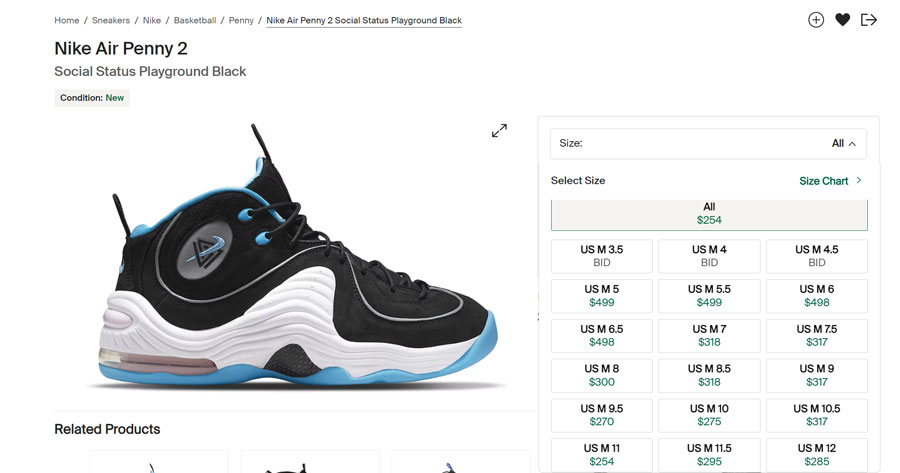This screenshot has width=900, height=473.
Task: Collapse the Size dropdown showing All
Action: [x=708, y=144]
